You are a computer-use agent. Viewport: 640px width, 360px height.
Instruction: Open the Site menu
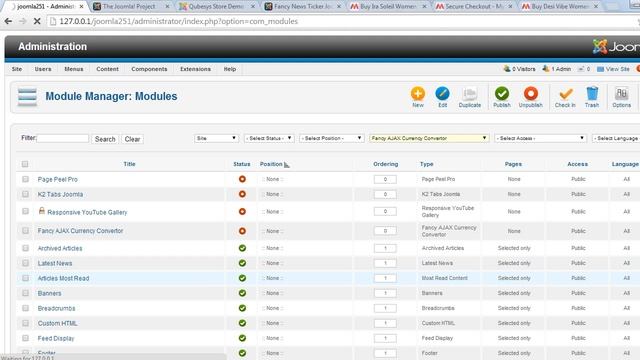[17, 69]
